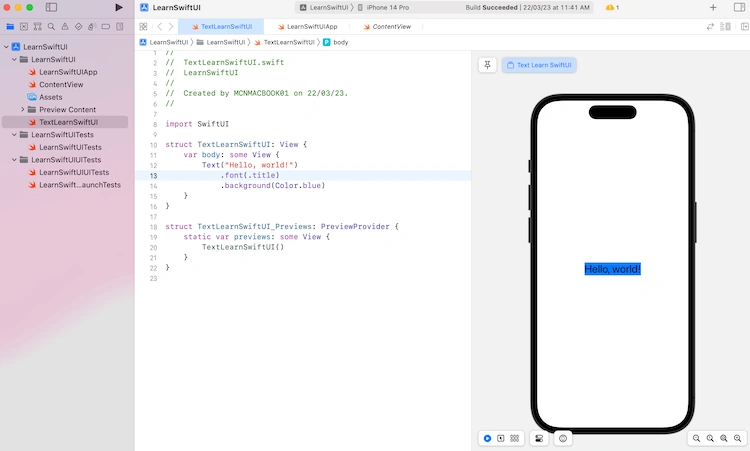Click the import SwiftUI line
The width and height of the screenshot is (750, 451).
[x=197, y=124]
